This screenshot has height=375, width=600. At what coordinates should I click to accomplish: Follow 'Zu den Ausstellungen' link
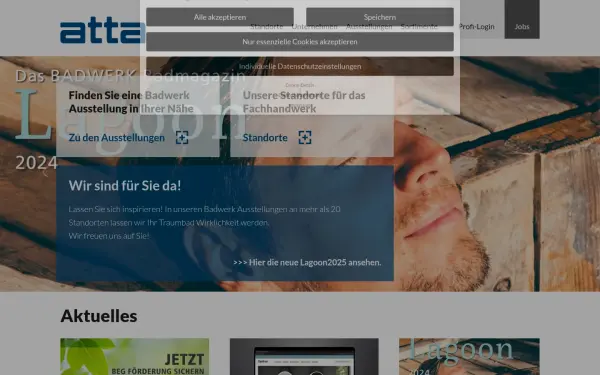pos(117,137)
